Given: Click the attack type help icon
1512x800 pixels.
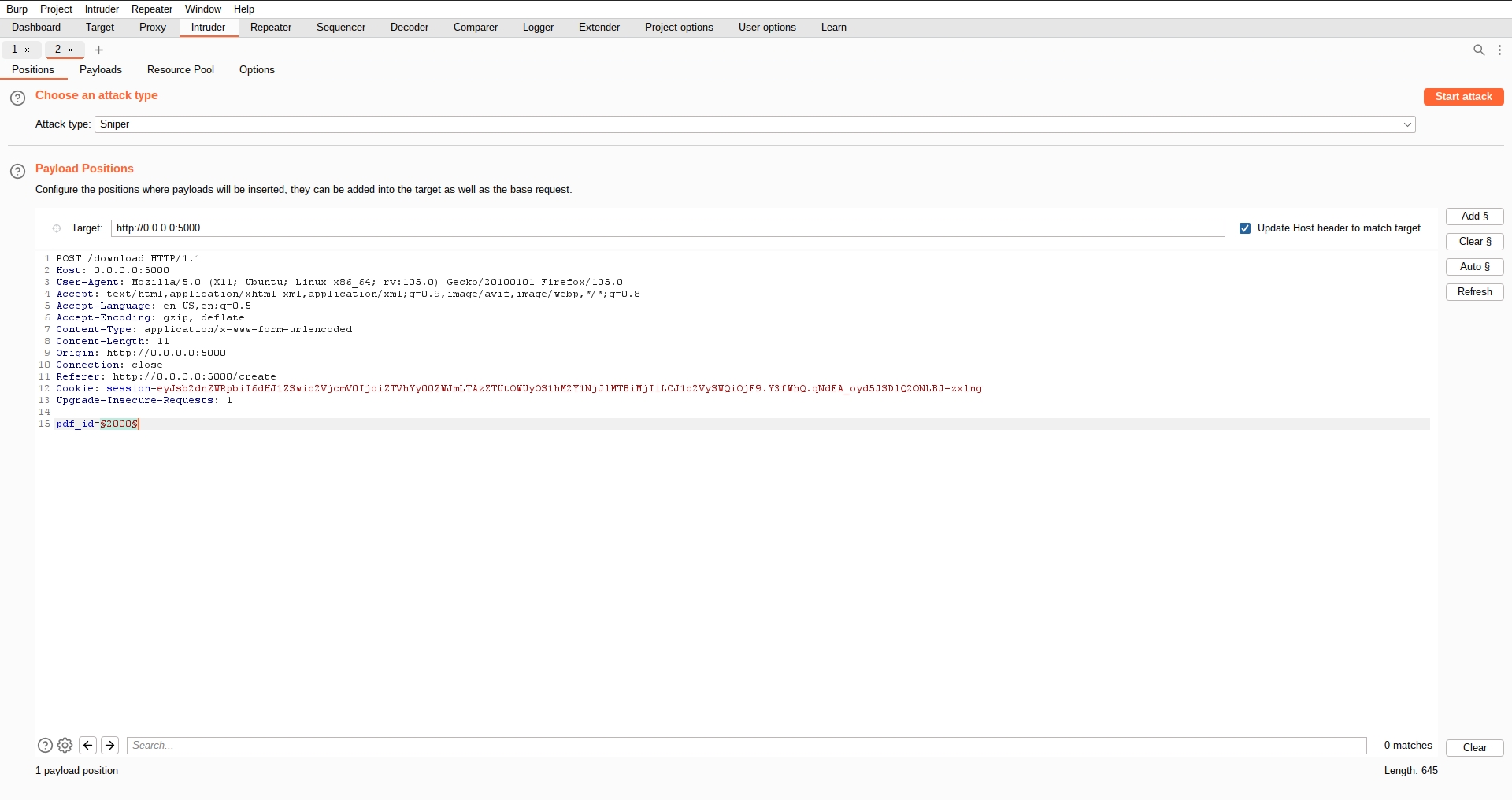Looking at the screenshot, I should 17,98.
